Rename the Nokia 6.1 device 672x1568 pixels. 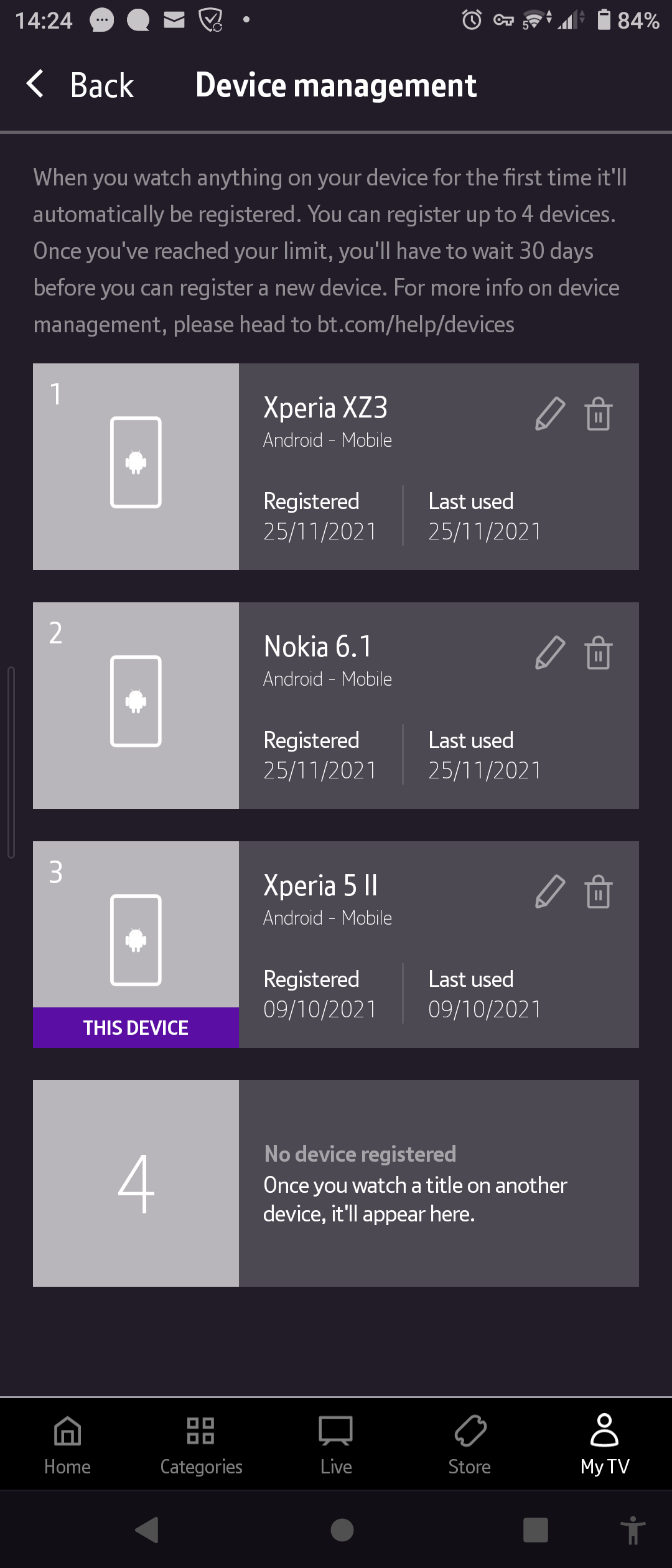click(550, 653)
